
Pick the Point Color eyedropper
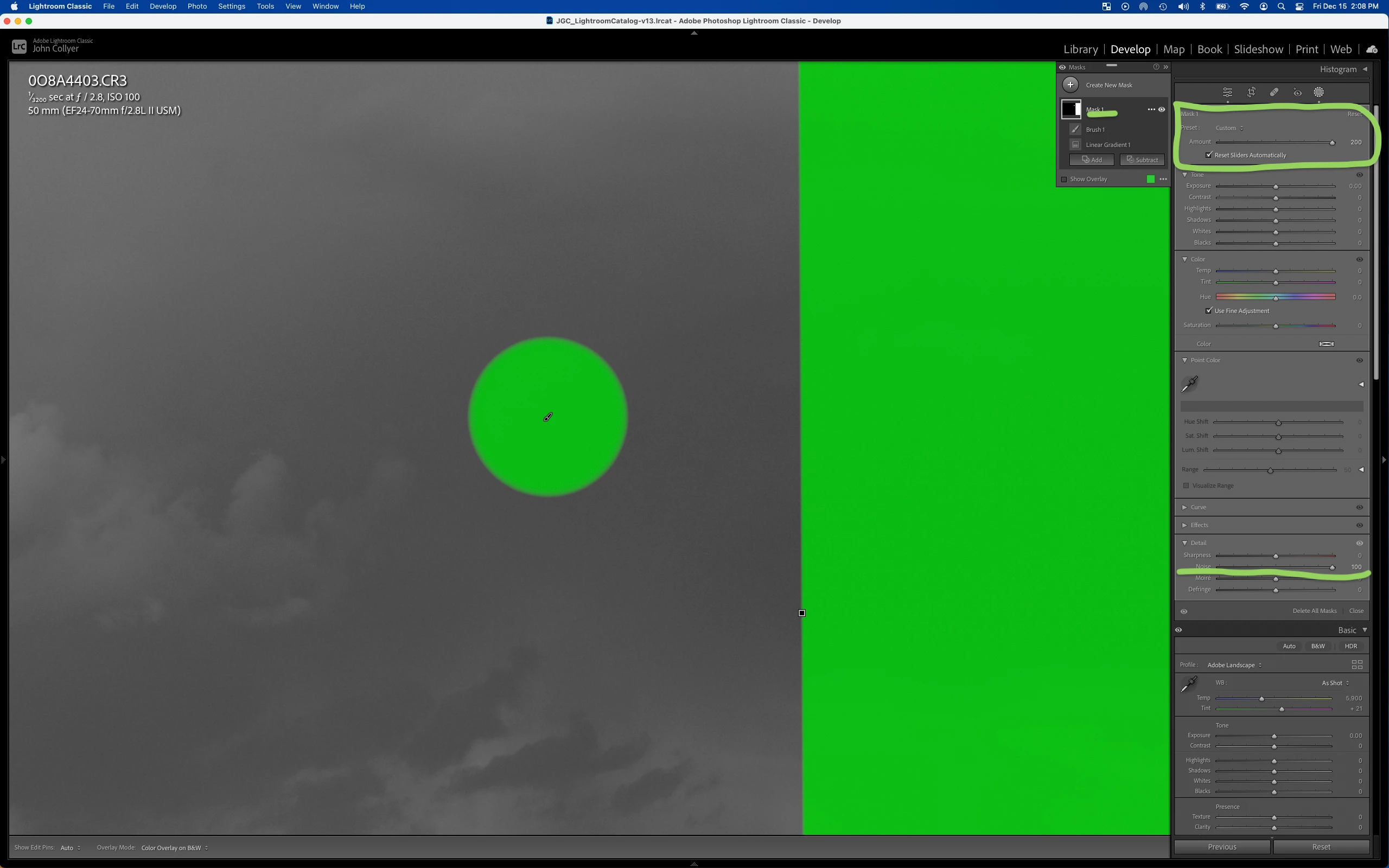coord(1190,384)
